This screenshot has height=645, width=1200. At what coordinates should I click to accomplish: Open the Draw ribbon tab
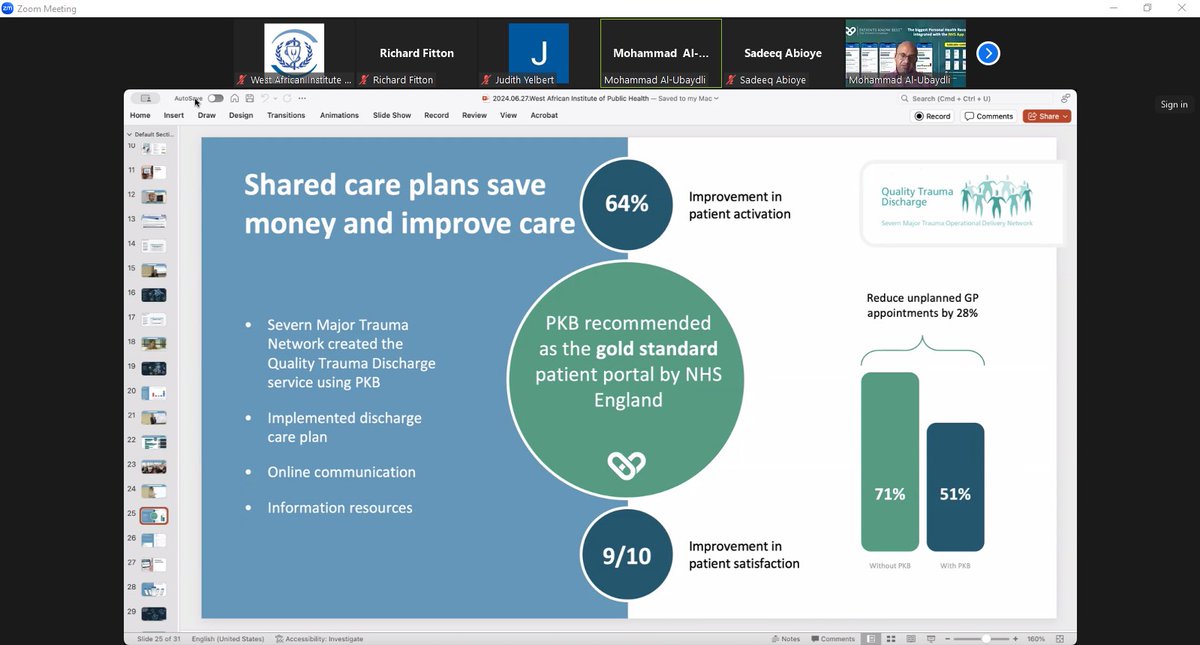tap(206, 115)
